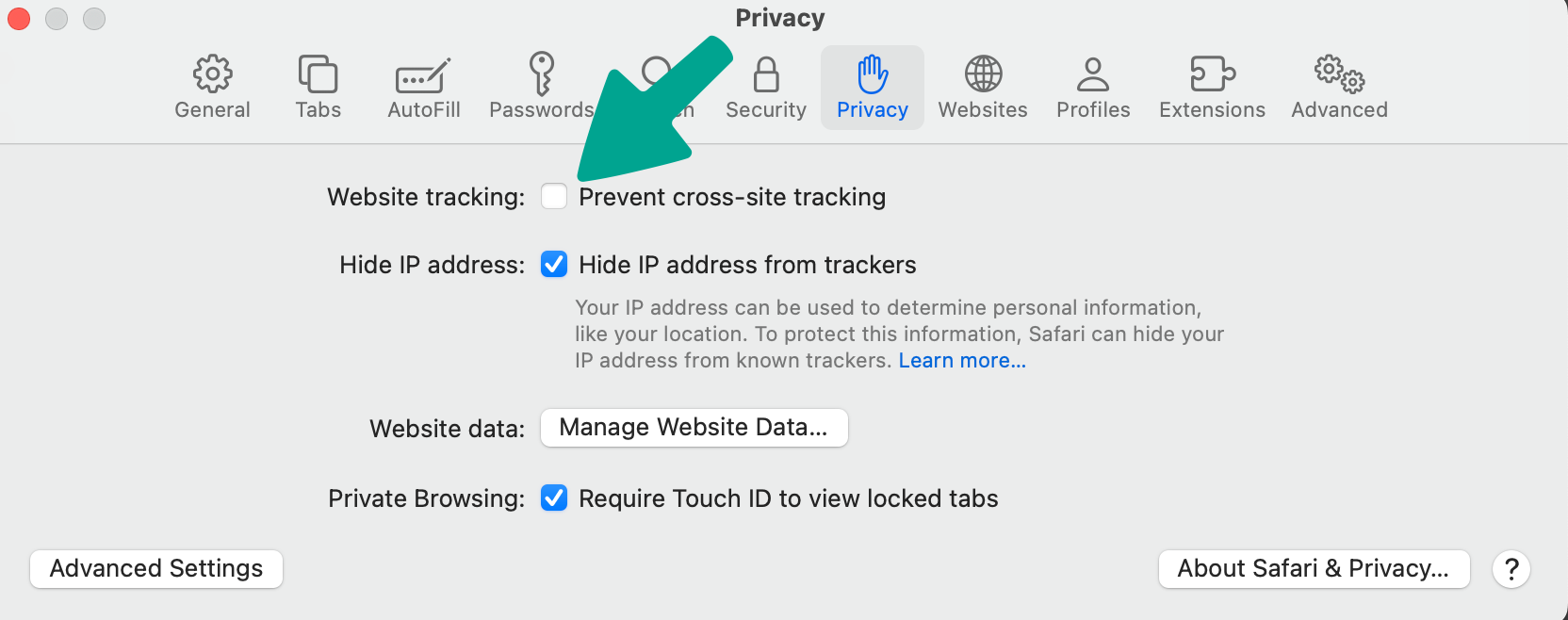Click the Advanced Settings button

coord(156,569)
